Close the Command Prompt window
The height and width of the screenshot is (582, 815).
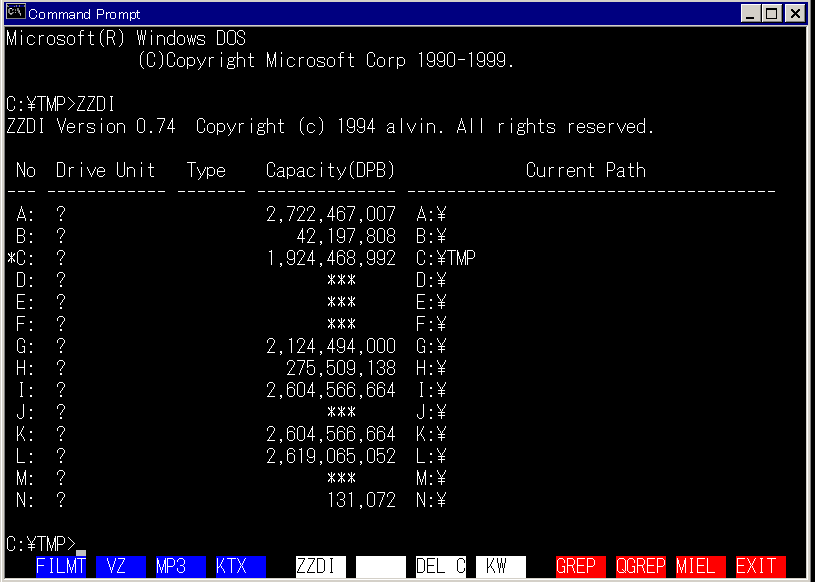794,14
